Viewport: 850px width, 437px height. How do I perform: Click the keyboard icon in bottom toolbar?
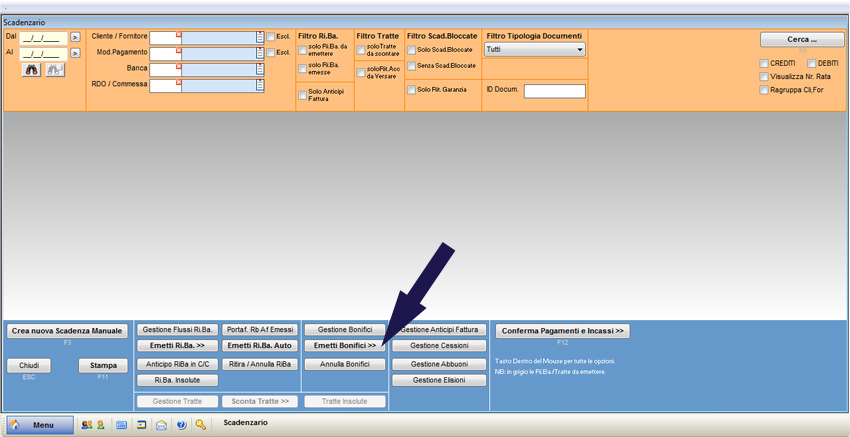pyautogui.click(x=121, y=425)
